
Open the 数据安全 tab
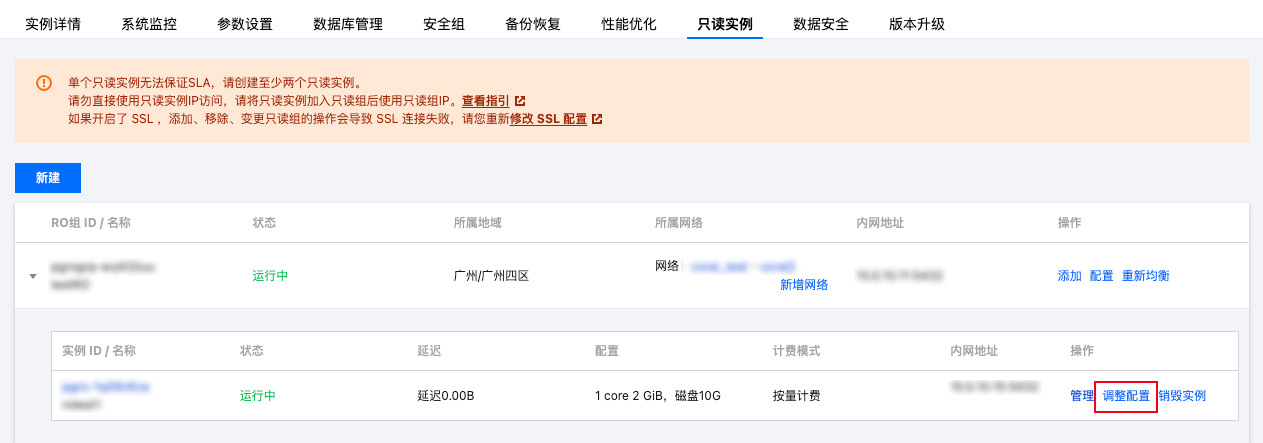click(821, 24)
